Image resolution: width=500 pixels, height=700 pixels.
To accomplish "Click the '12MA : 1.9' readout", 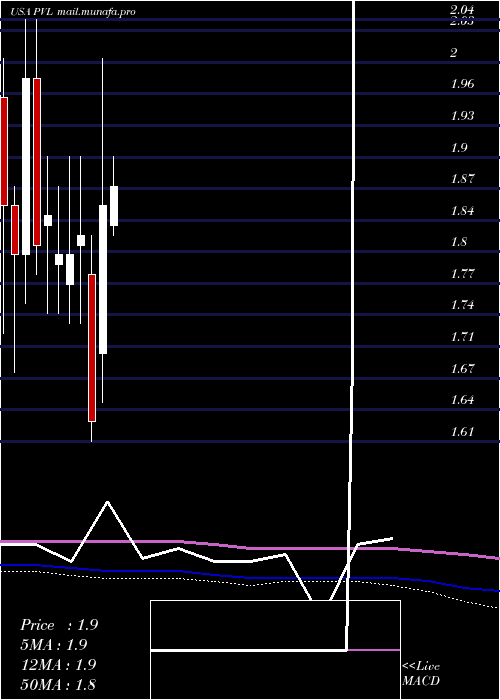I will [x=59, y=665].
